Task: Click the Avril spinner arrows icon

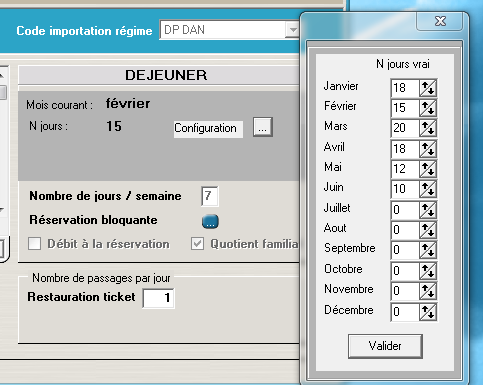Action: point(428,149)
